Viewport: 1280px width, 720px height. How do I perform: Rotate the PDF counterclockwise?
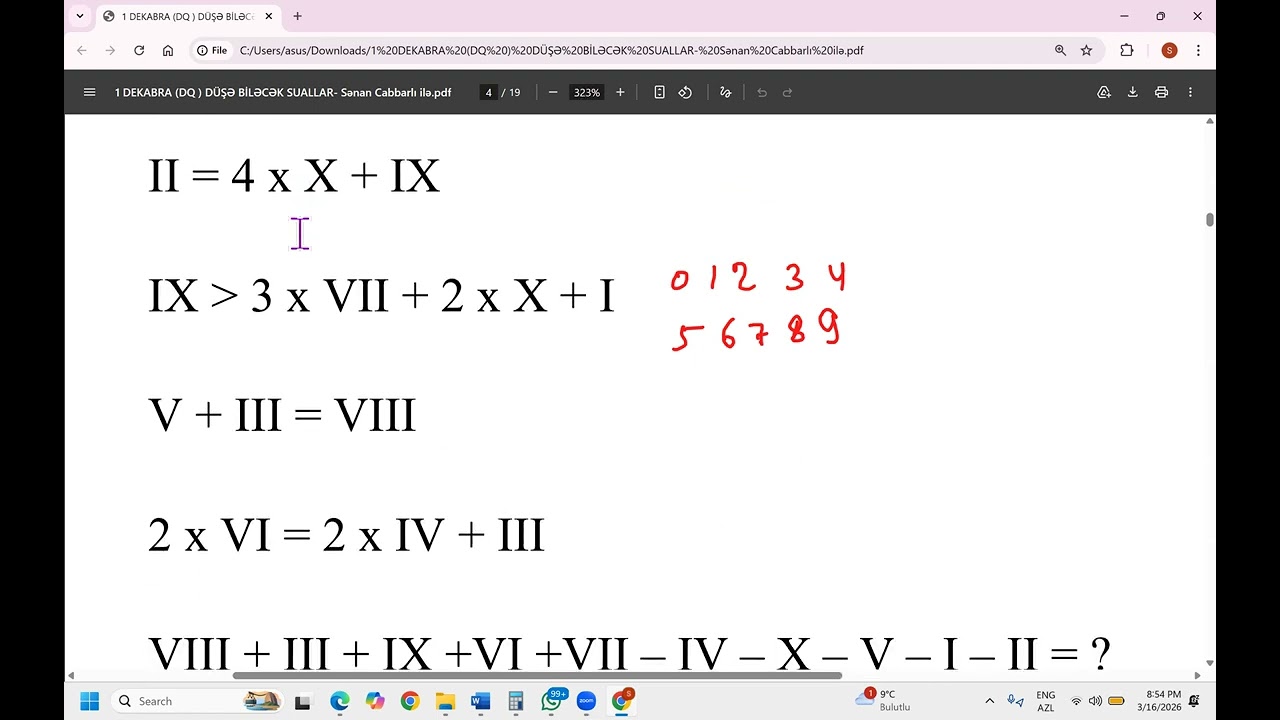pyautogui.click(x=685, y=92)
